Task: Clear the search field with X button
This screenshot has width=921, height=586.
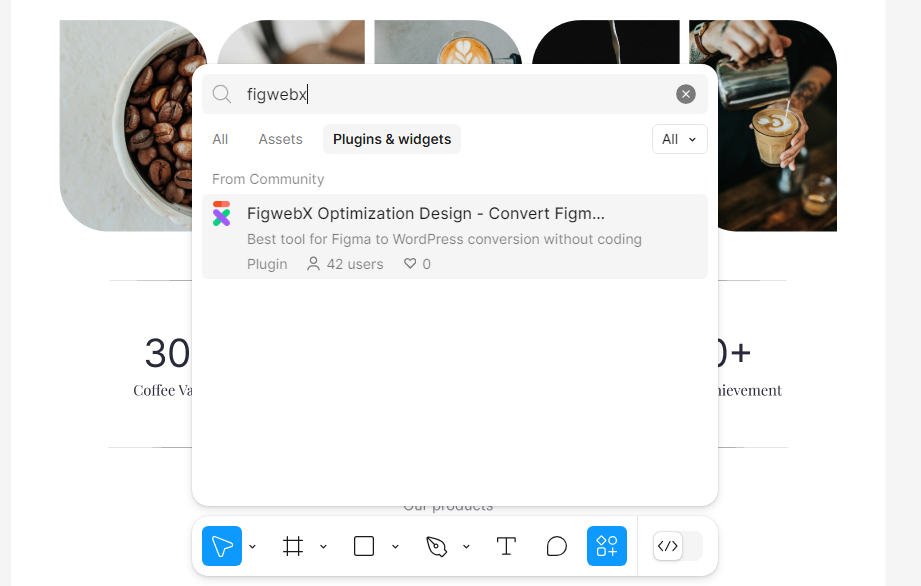Action: [685, 94]
